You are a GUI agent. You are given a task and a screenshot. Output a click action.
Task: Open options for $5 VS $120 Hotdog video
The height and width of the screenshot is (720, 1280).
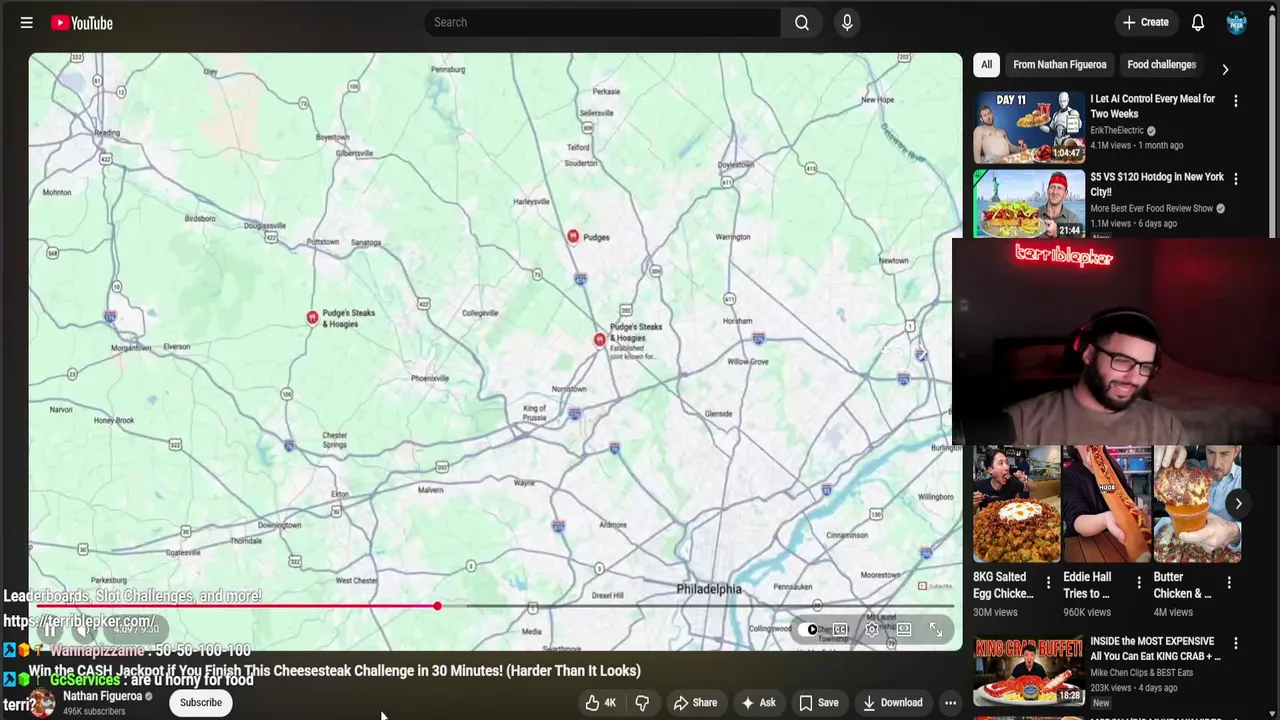[1235, 179]
